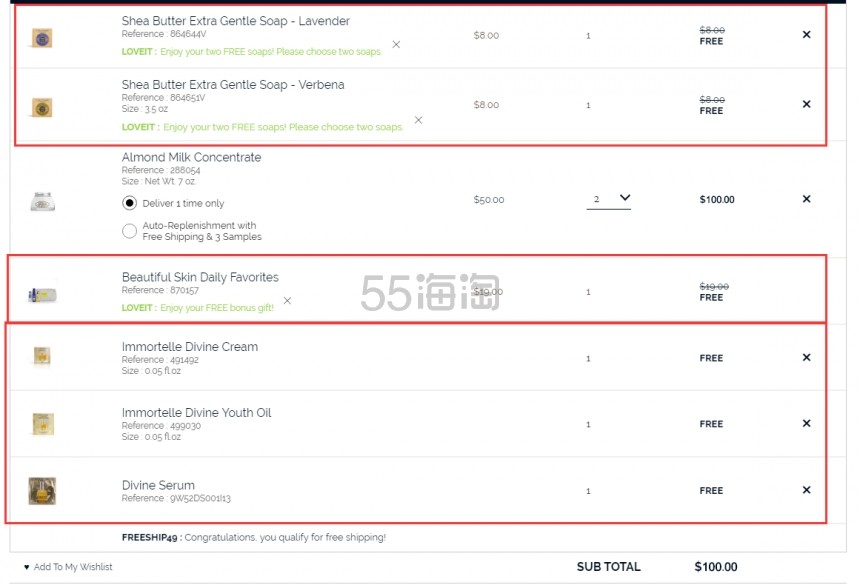Open Beautiful Skin Daily Favorites product link
The height and width of the screenshot is (585, 860).
coord(200,277)
